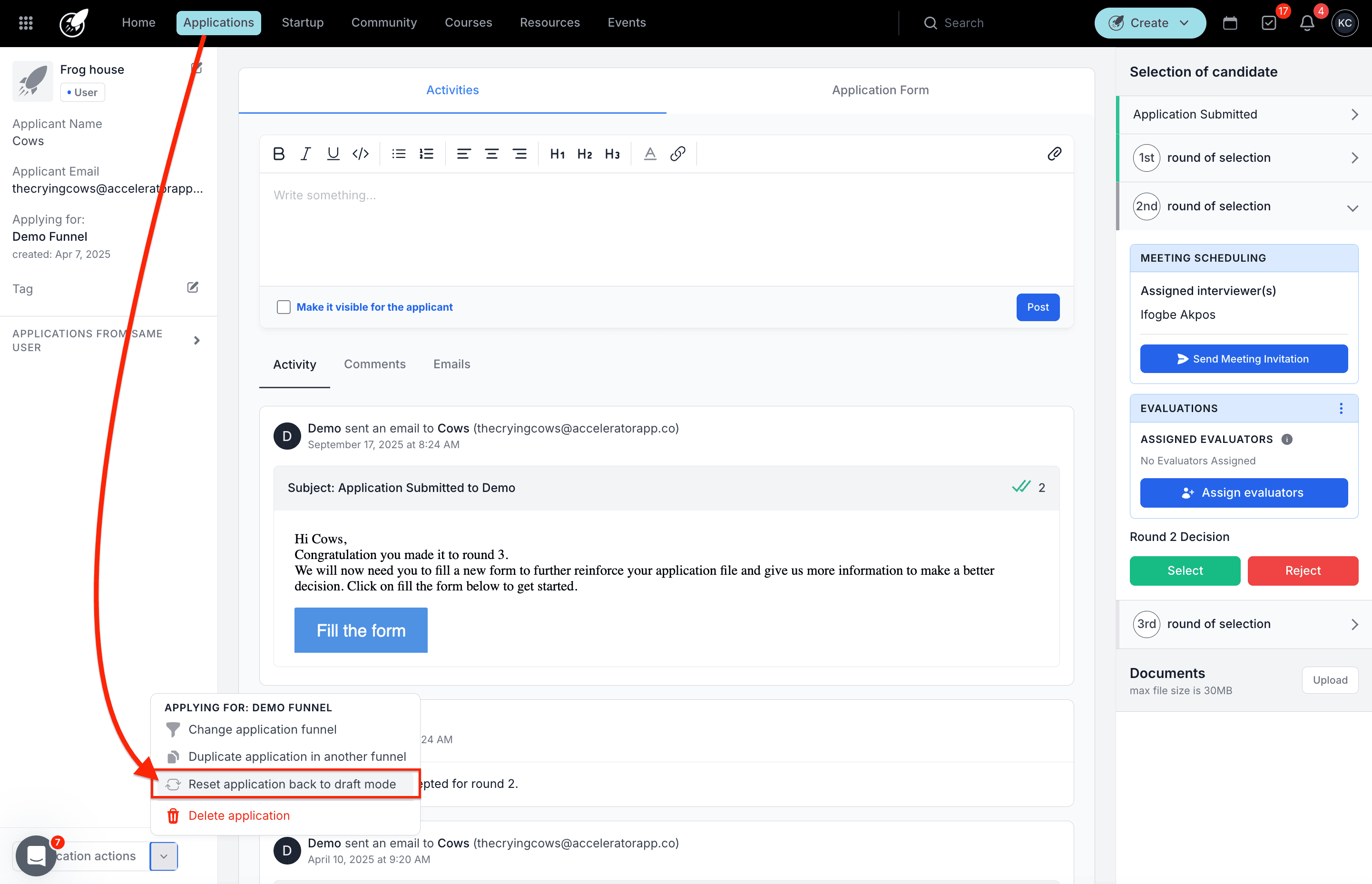Check 'Make it visible for the applicant'
The height and width of the screenshot is (884, 1372).
pyautogui.click(x=284, y=307)
